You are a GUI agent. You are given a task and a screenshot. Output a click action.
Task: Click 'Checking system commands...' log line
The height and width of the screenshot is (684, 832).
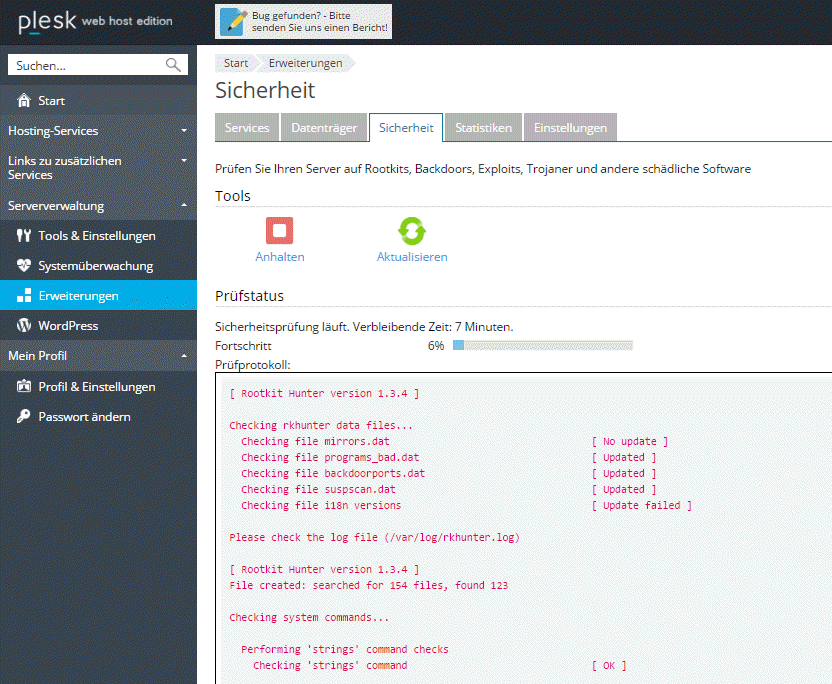pos(309,617)
